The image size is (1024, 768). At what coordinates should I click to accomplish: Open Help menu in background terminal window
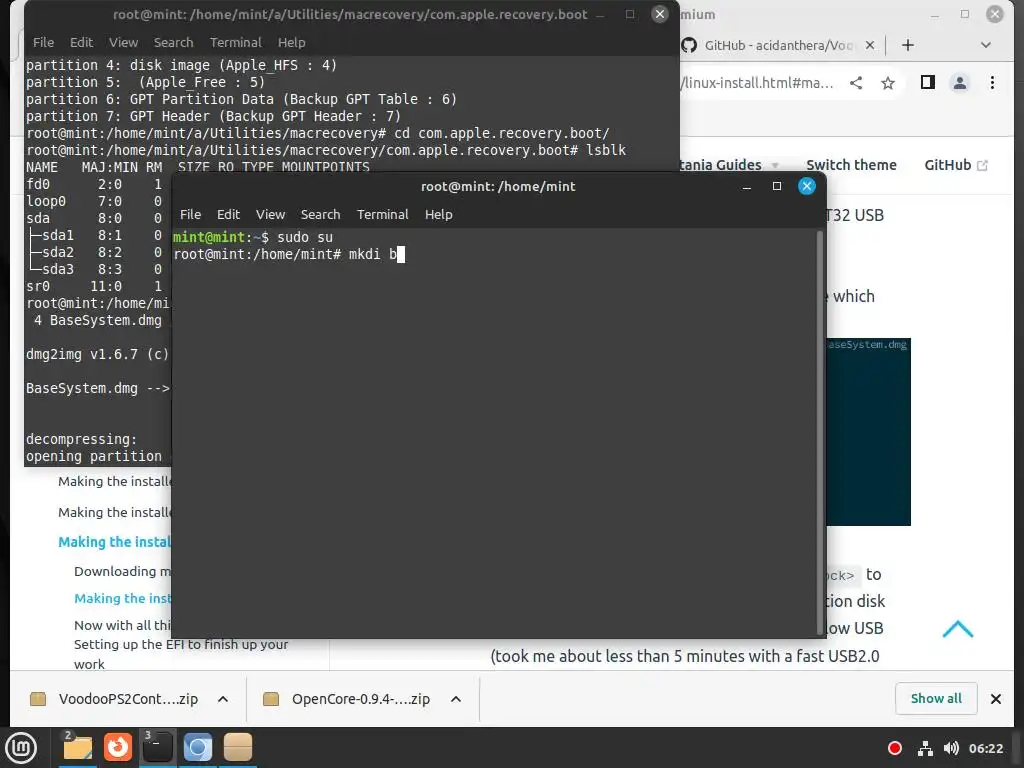[x=291, y=42]
